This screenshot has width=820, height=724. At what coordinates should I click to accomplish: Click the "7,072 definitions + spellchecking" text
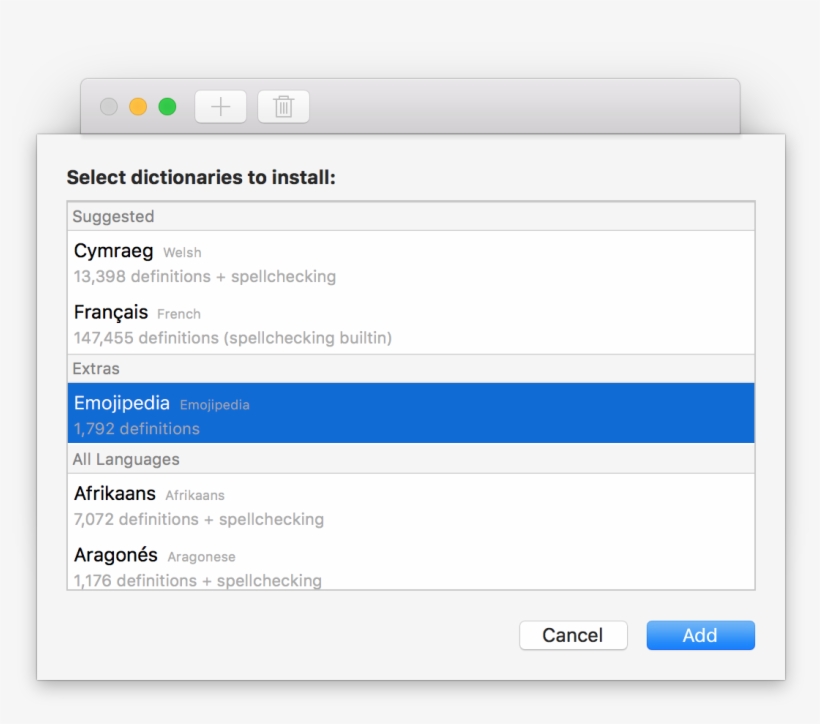[x=199, y=519]
